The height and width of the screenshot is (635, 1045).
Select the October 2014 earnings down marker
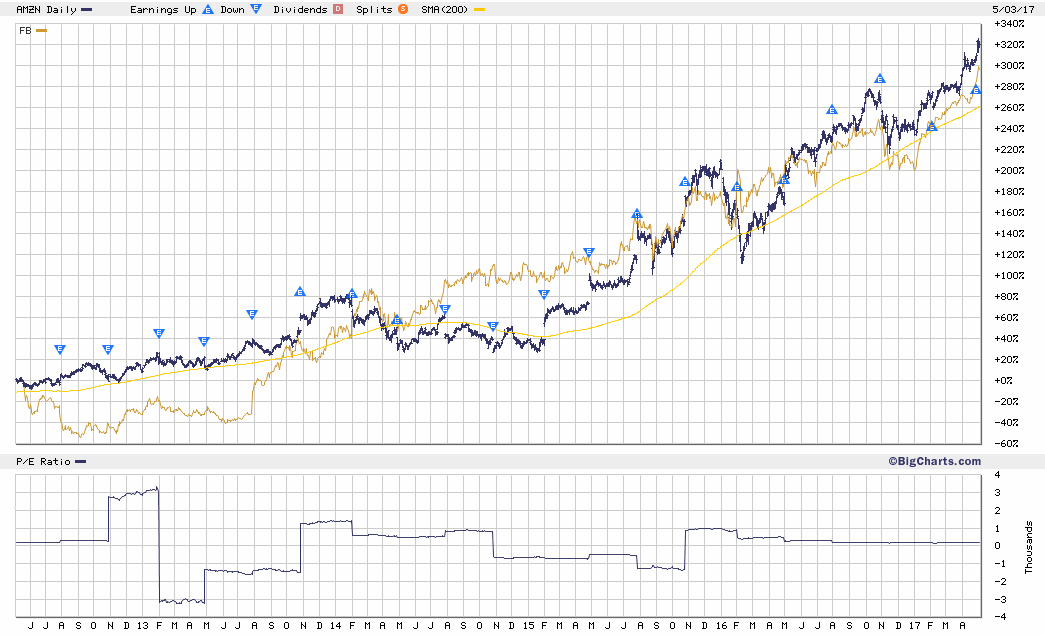pyautogui.click(x=493, y=326)
